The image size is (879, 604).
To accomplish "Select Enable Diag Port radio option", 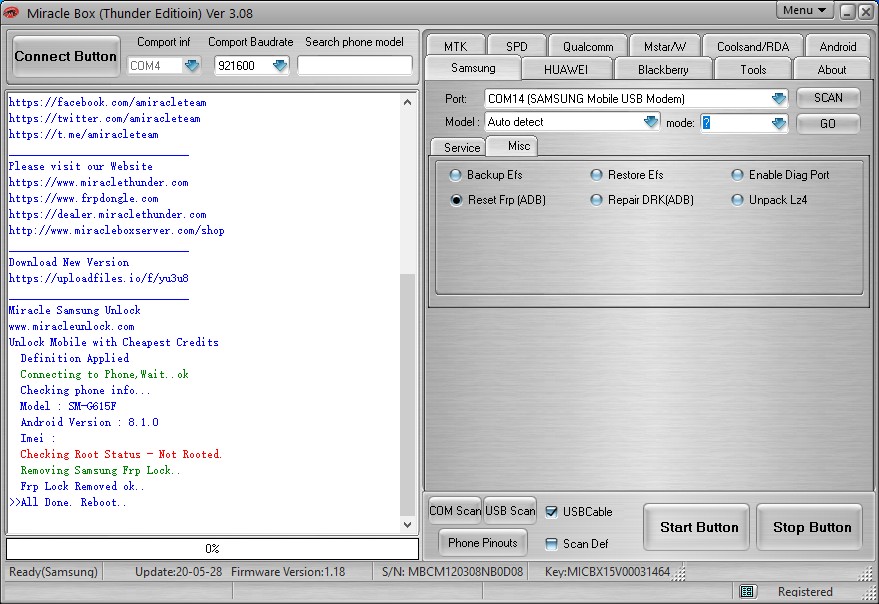I will 780,175.
